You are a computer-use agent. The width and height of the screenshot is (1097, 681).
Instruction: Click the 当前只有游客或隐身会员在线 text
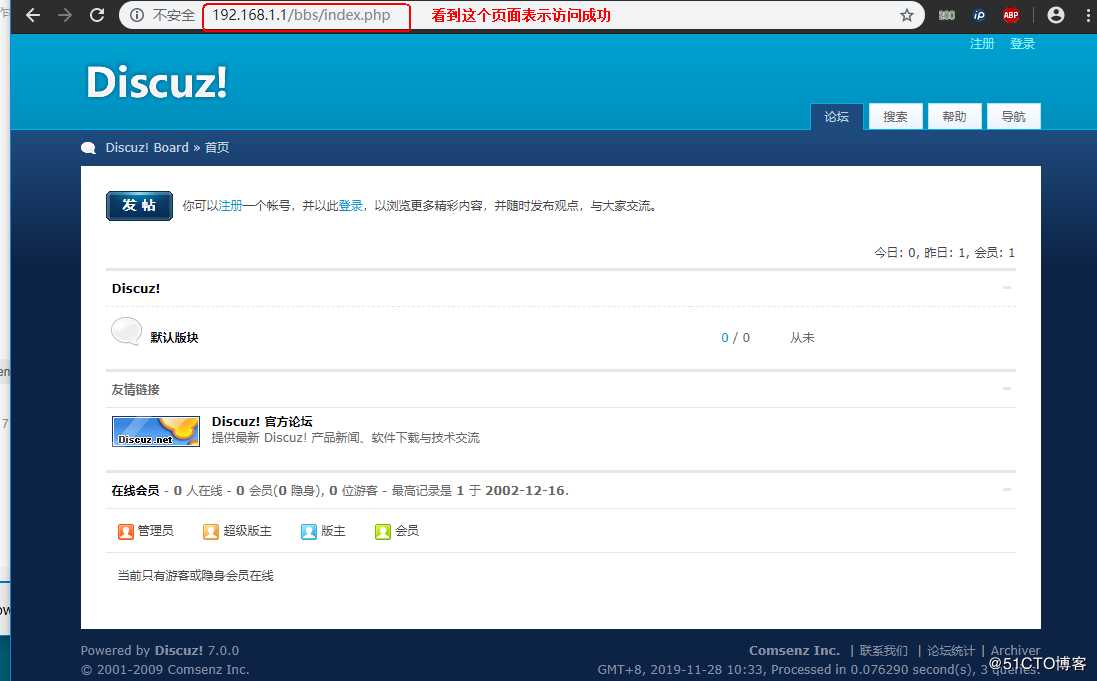(x=195, y=575)
